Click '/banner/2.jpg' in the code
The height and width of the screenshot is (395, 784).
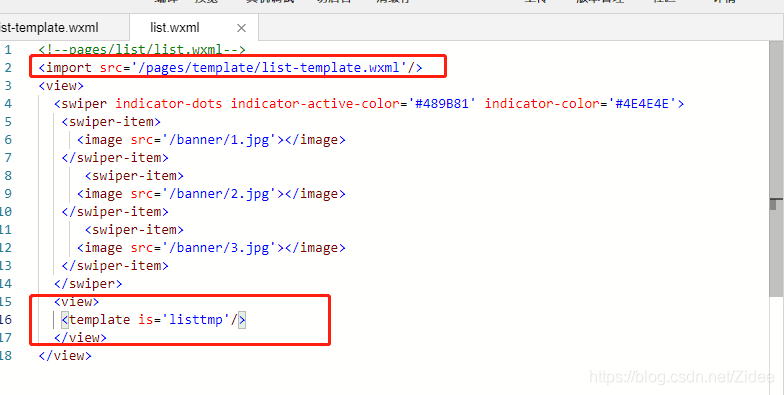point(219,194)
